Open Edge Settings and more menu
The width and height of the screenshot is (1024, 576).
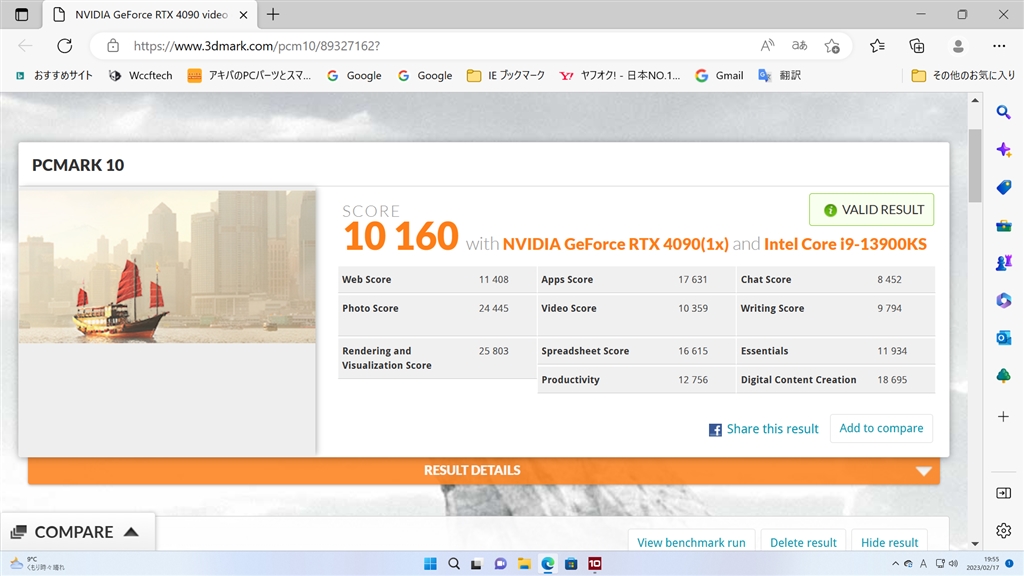(x=999, y=46)
